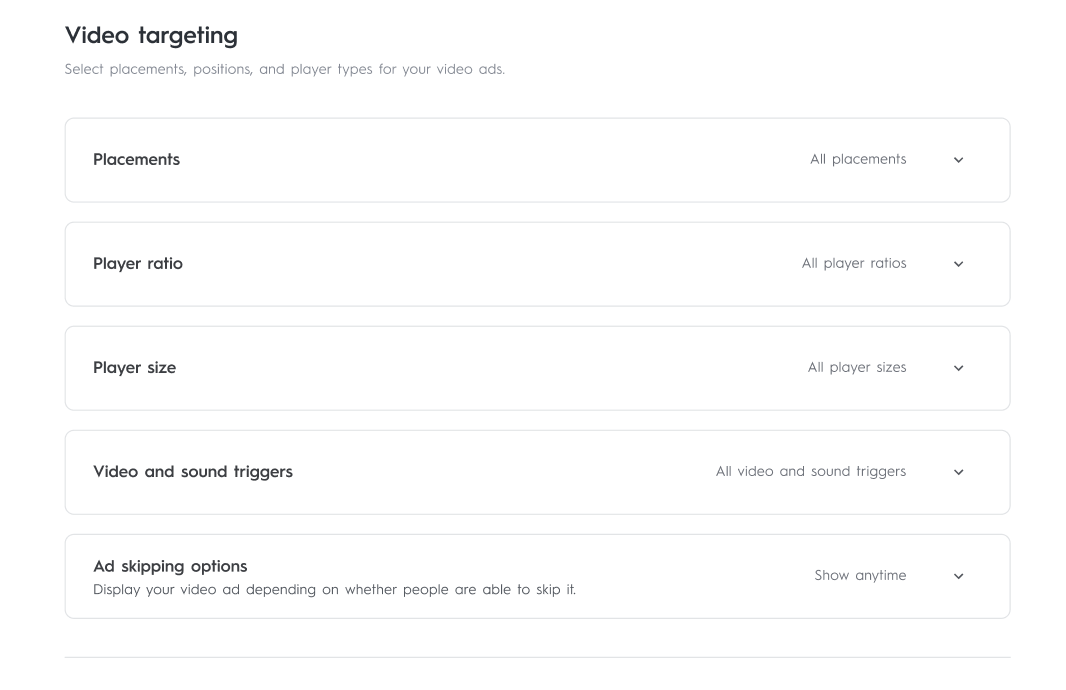
Task: Expand the Placements chevron arrow
Action: 958,160
